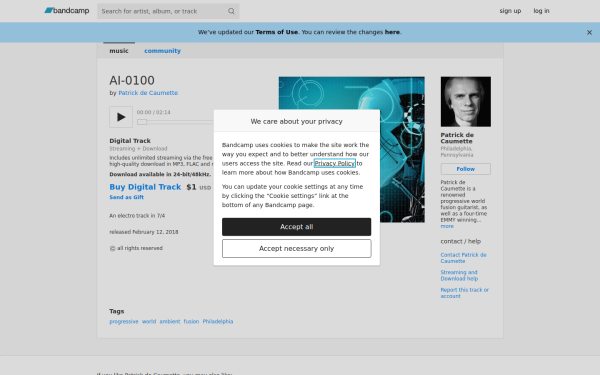This screenshot has width=600, height=375.
Task: Click Send as Gift
Action: pyautogui.click(x=126, y=197)
